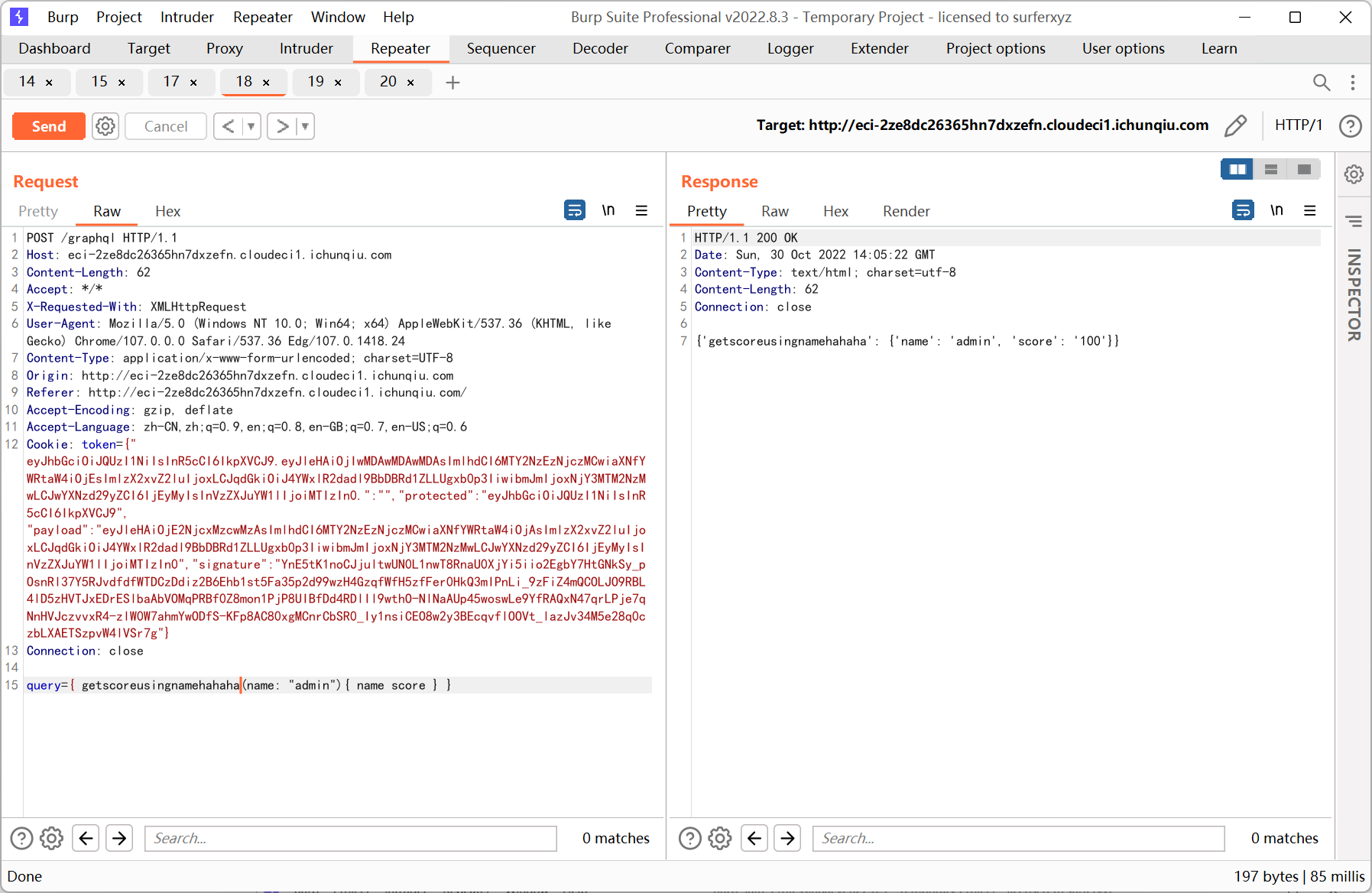Open the Proxy tool tab
This screenshot has height=893, width=1372.
pyautogui.click(x=225, y=48)
